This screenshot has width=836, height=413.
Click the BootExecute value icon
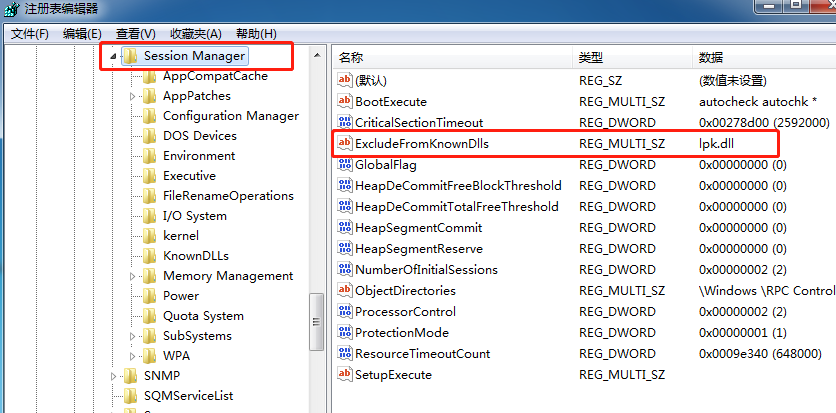point(346,102)
